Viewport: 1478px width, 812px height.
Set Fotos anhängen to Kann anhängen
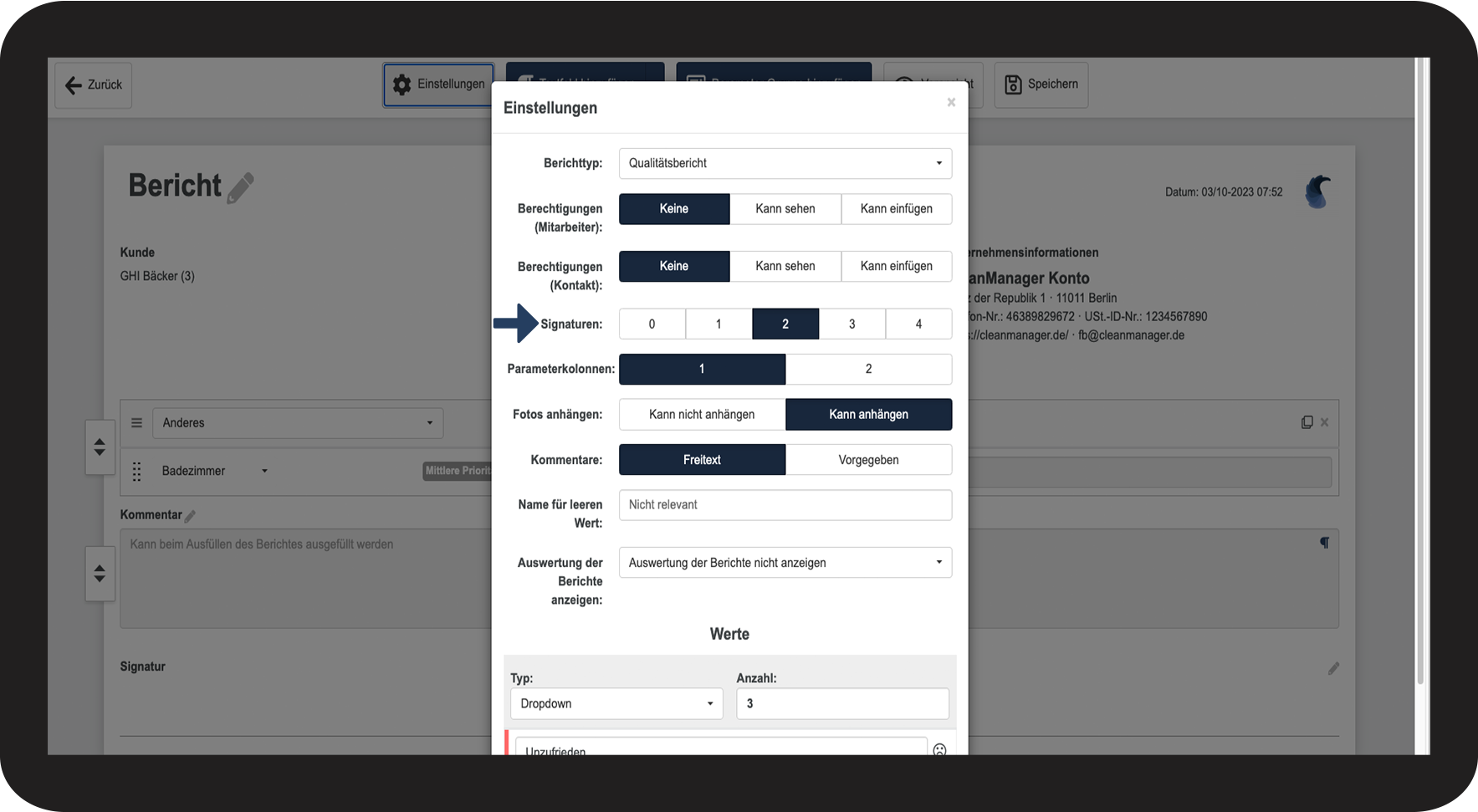869,415
